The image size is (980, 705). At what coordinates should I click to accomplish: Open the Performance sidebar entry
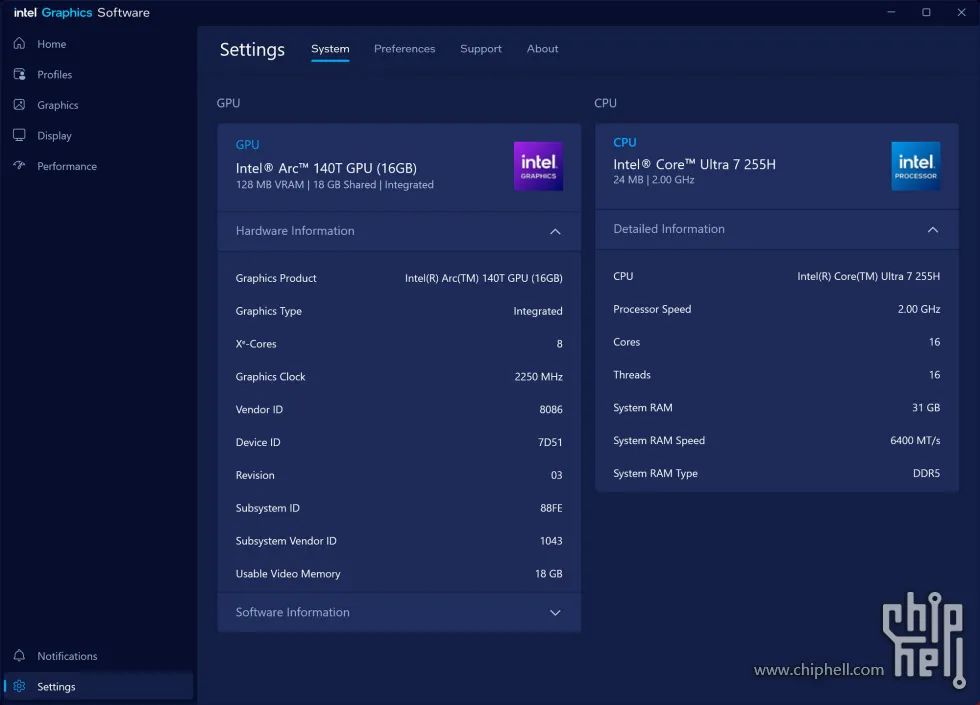pos(67,166)
